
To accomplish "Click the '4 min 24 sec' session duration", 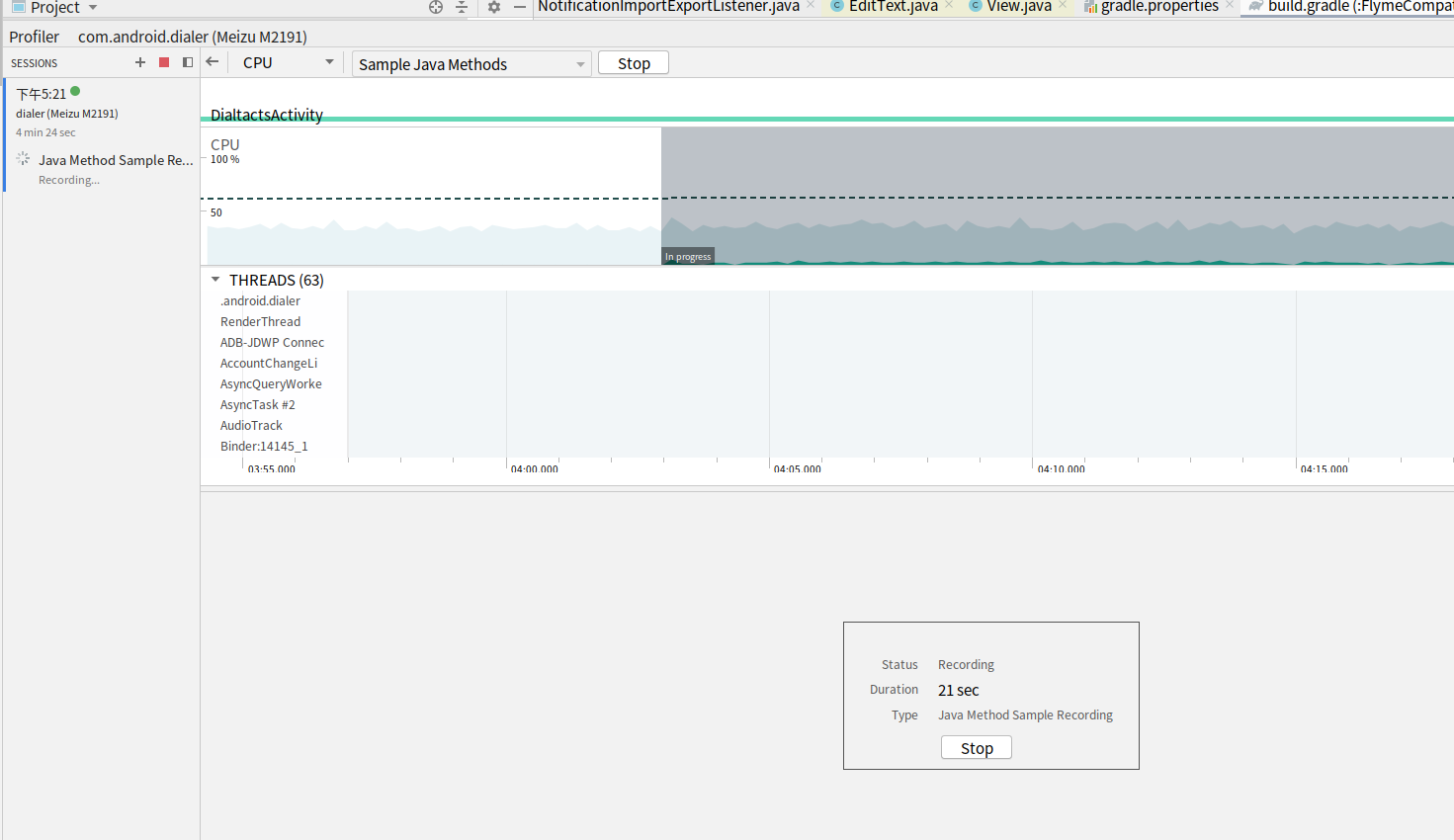I will point(45,132).
